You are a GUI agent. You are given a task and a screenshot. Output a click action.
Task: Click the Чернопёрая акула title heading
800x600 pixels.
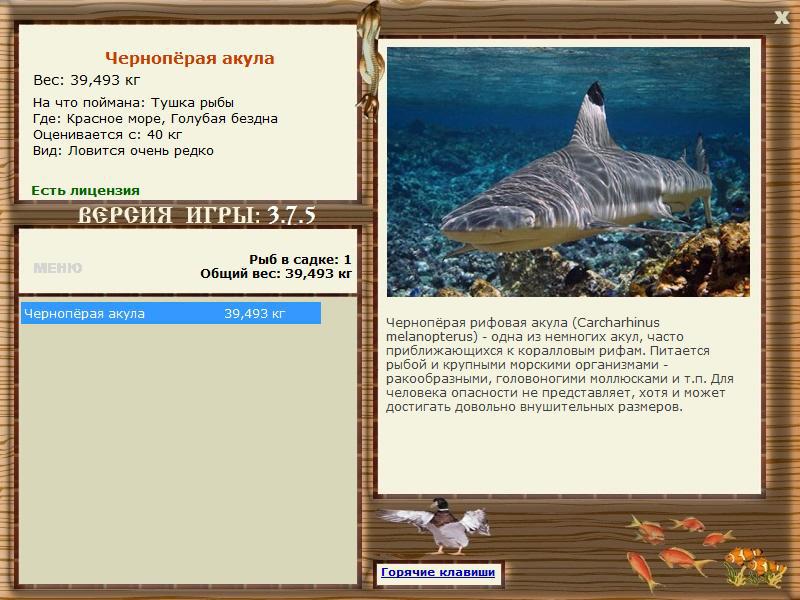[190, 58]
